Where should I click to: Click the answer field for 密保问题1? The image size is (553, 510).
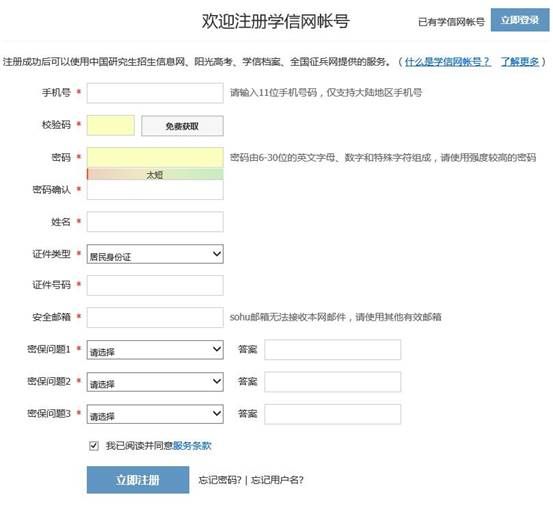(333, 350)
